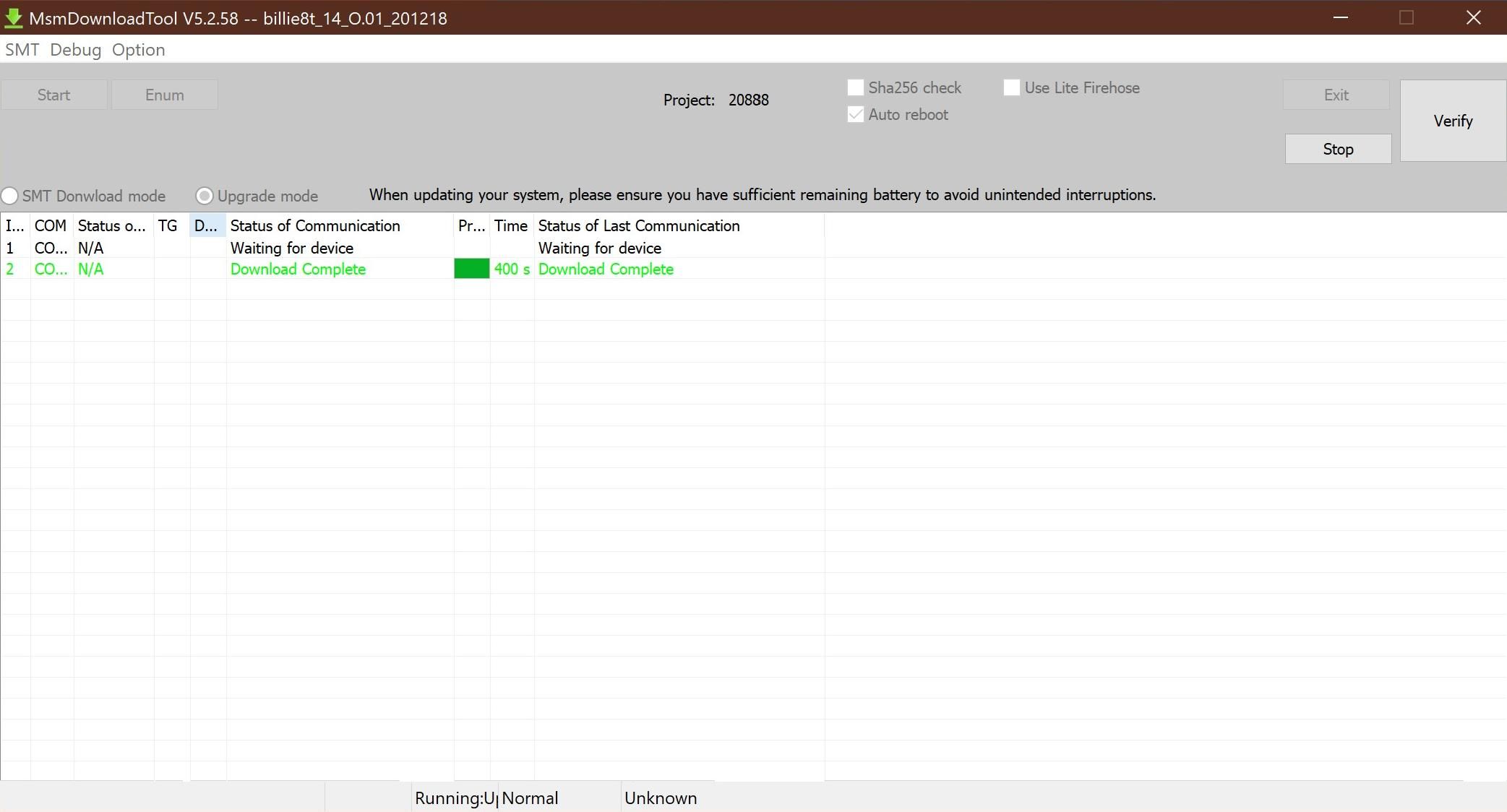Click the Verify button
The height and width of the screenshot is (812, 1507).
(x=1452, y=120)
